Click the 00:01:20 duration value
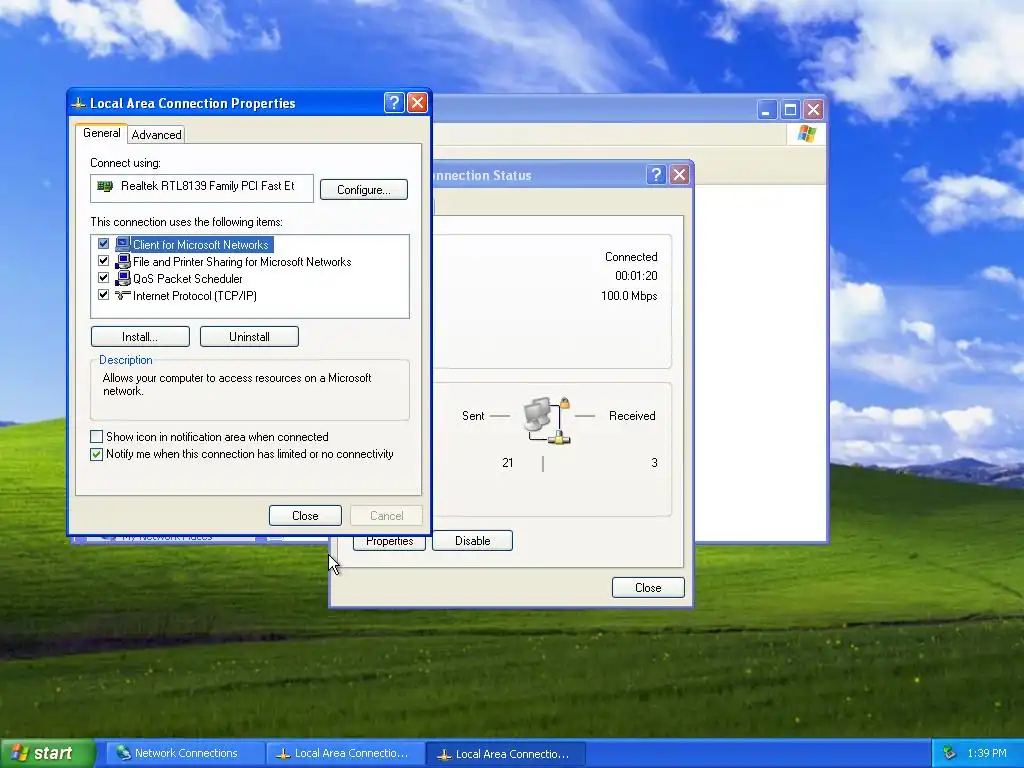1024x768 pixels. 636,276
